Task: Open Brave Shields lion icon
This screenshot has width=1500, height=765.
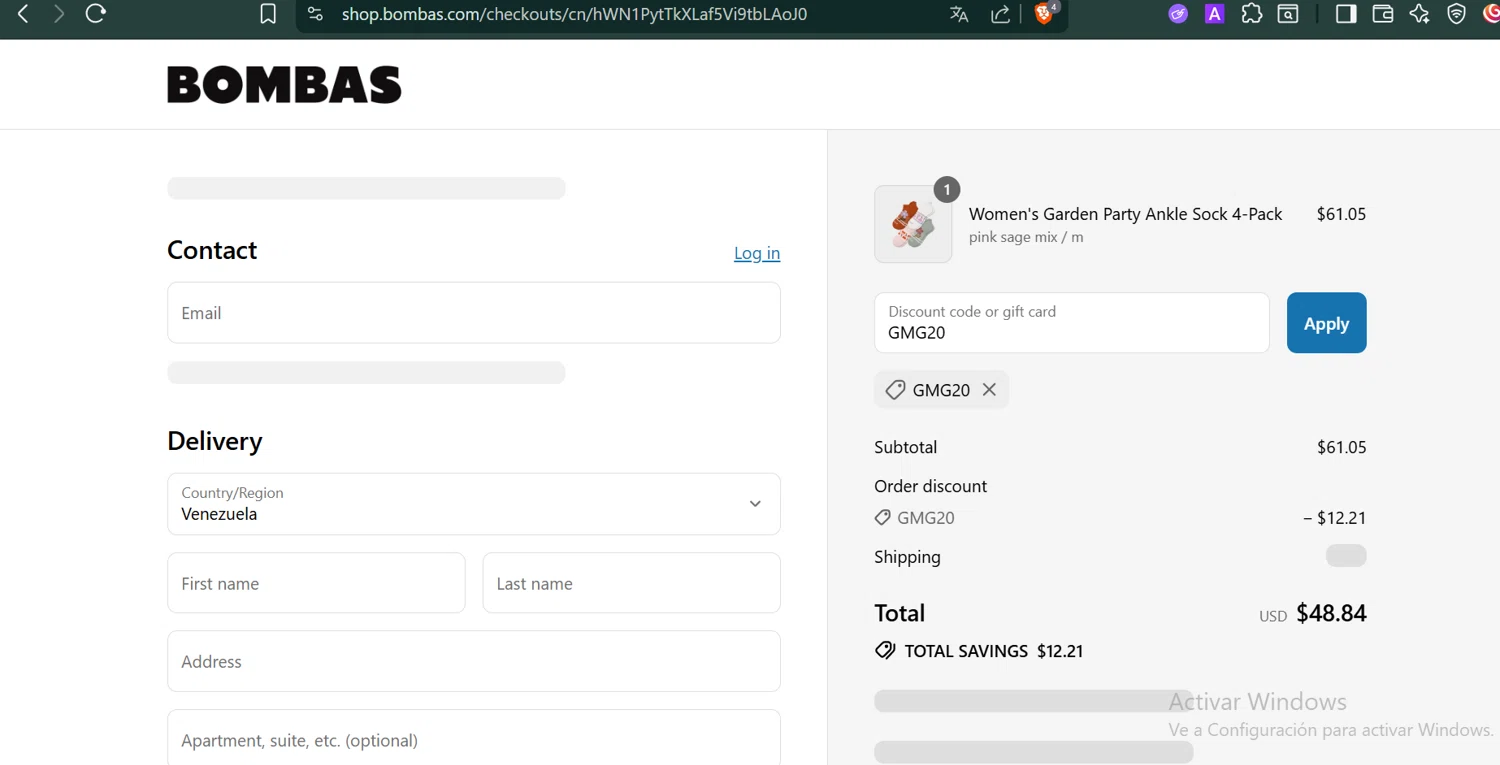Action: pyautogui.click(x=1044, y=13)
